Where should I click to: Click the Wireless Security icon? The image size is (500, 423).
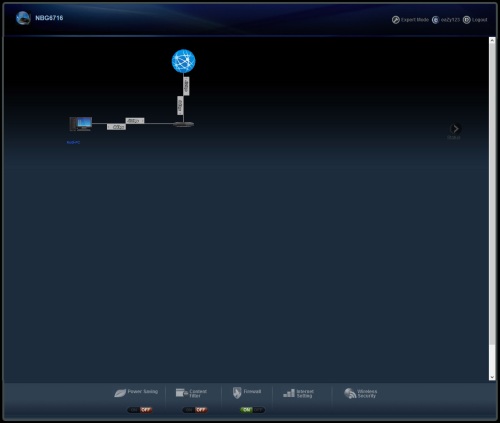(350, 393)
